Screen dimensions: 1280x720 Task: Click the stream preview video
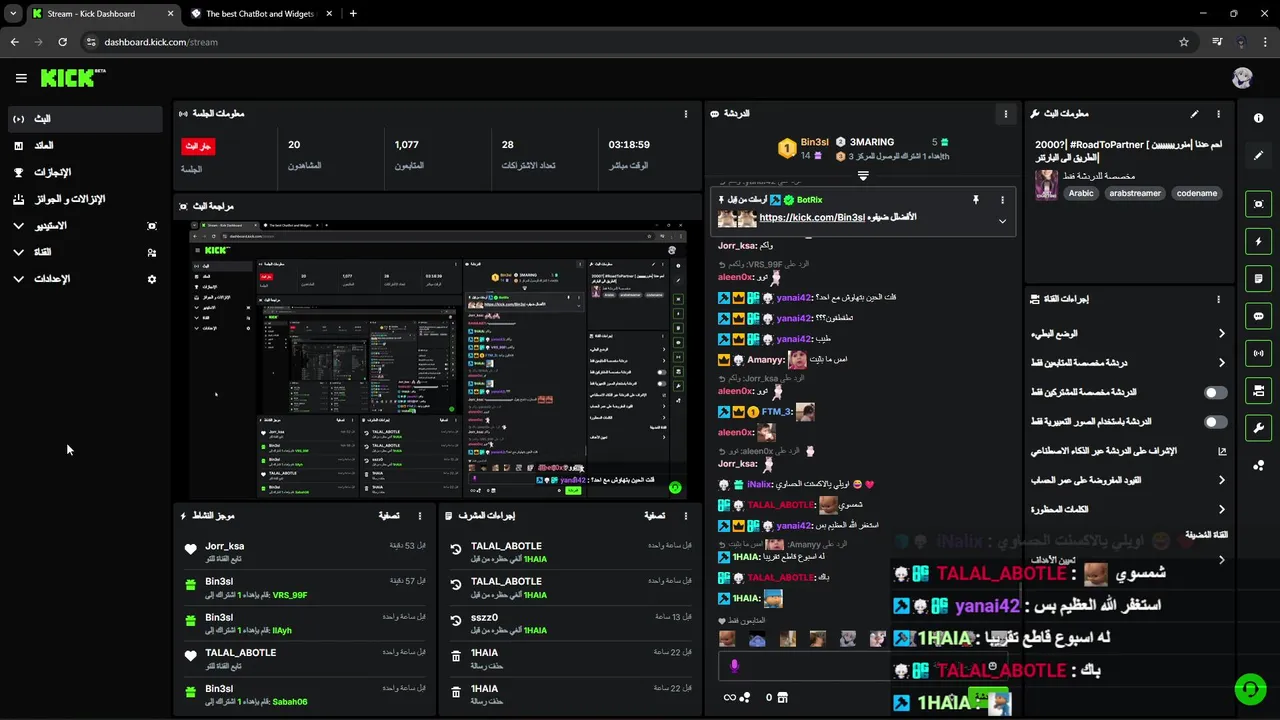(x=438, y=358)
